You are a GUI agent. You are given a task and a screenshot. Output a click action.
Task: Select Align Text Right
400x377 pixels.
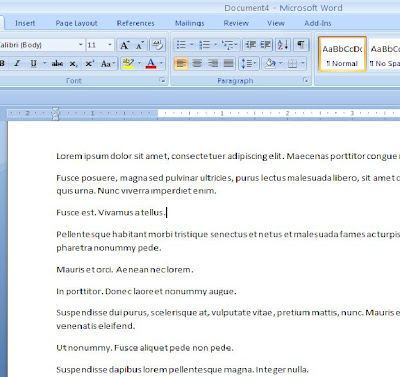tap(213, 63)
